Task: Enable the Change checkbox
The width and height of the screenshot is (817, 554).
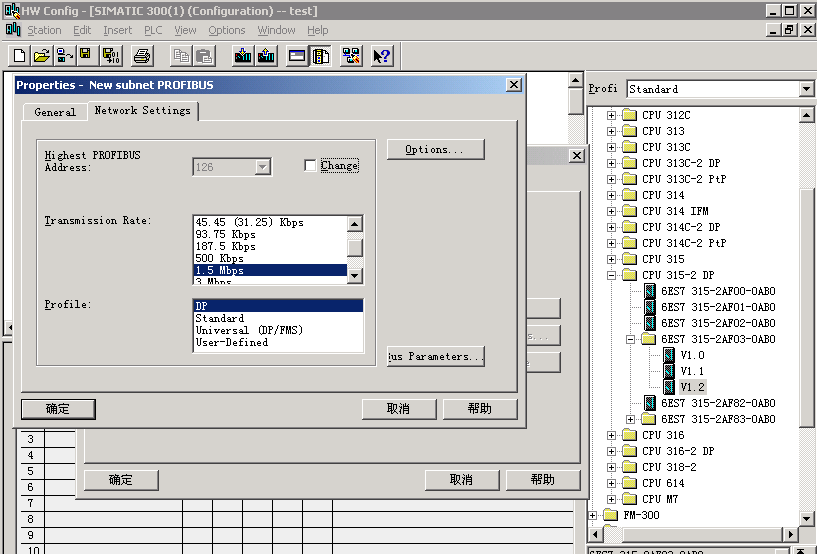Action: pyautogui.click(x=310, y=166)
